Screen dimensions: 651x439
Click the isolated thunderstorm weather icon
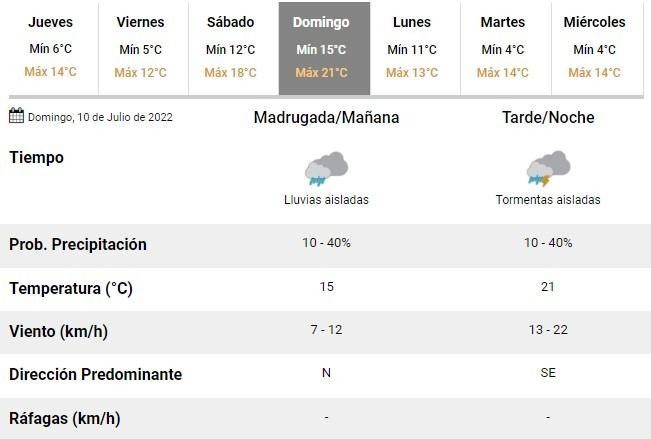pos(547,168)
